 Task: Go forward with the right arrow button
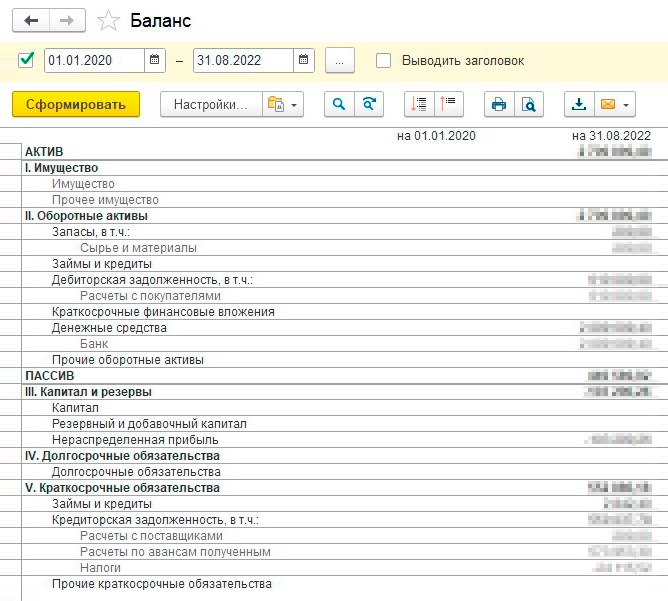pyautogui.click(x=67, y=20)
